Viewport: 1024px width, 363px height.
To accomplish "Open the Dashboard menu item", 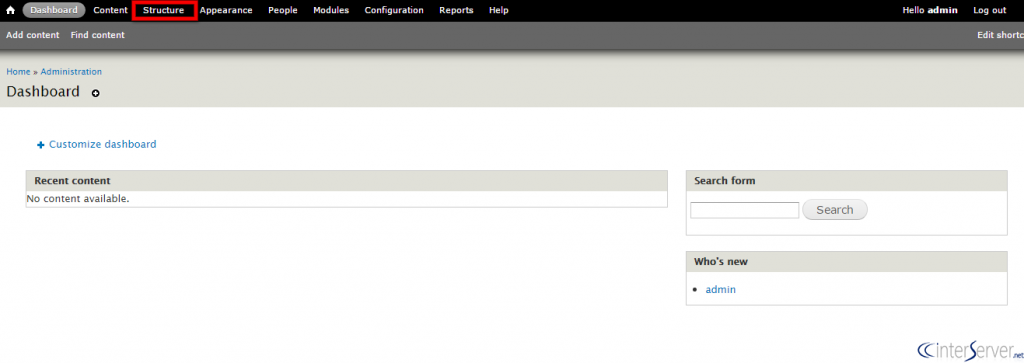I will (54, 10).
